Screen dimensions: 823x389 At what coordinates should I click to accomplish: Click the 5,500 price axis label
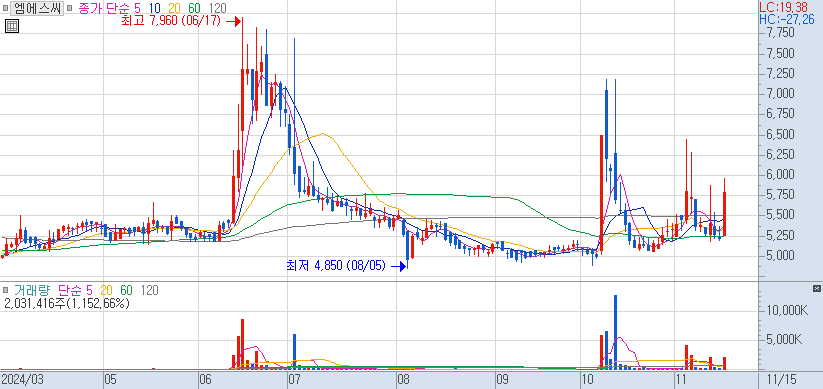[x=780, y=215]
